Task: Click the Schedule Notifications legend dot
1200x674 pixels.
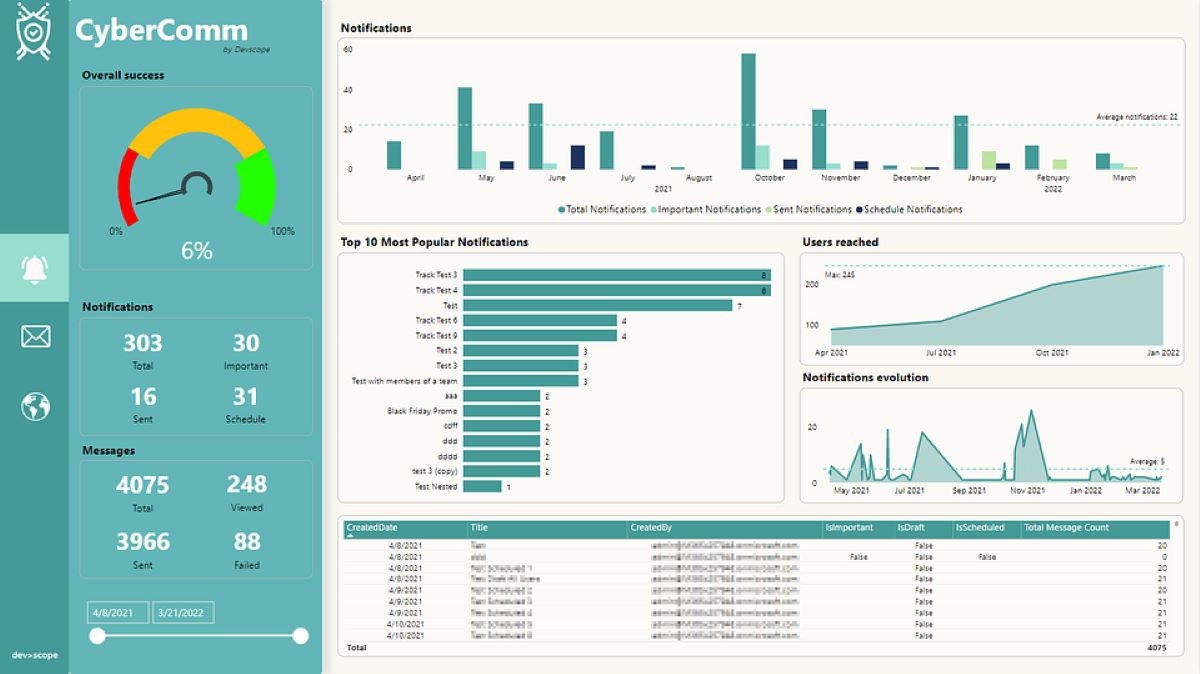Action: tap(859, 210)
